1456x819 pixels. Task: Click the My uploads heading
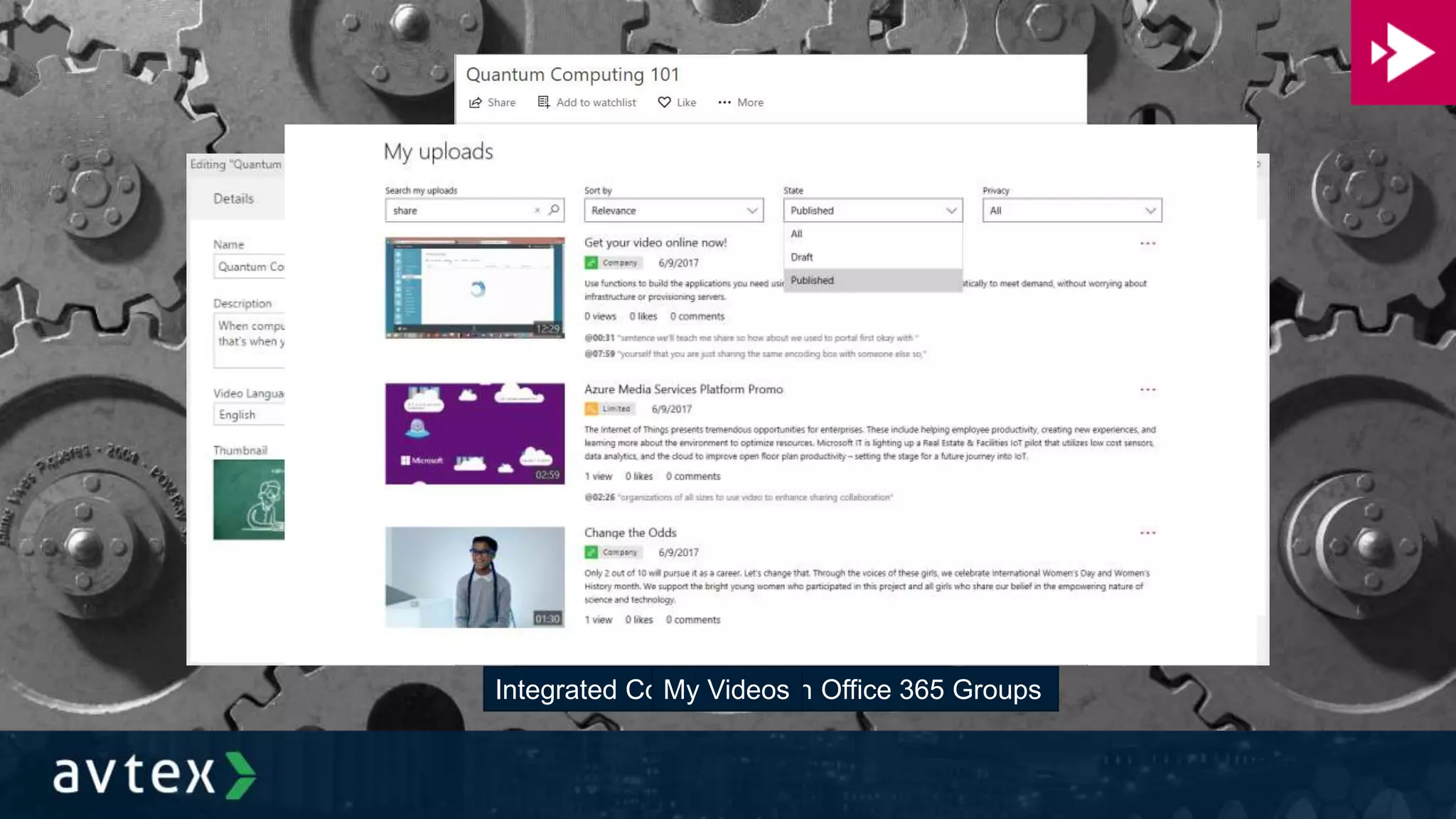438,151
